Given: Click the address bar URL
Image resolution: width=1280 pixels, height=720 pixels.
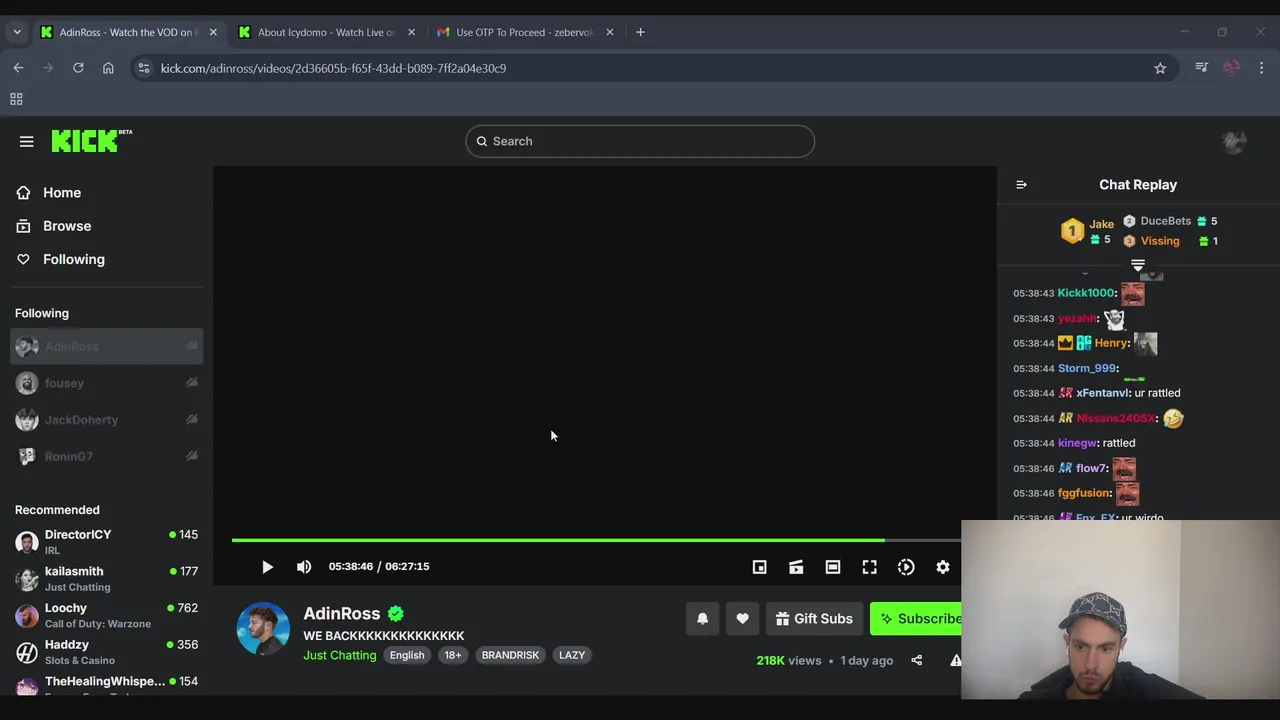Looking at the screenshot, I should click(x=333, y=68).
